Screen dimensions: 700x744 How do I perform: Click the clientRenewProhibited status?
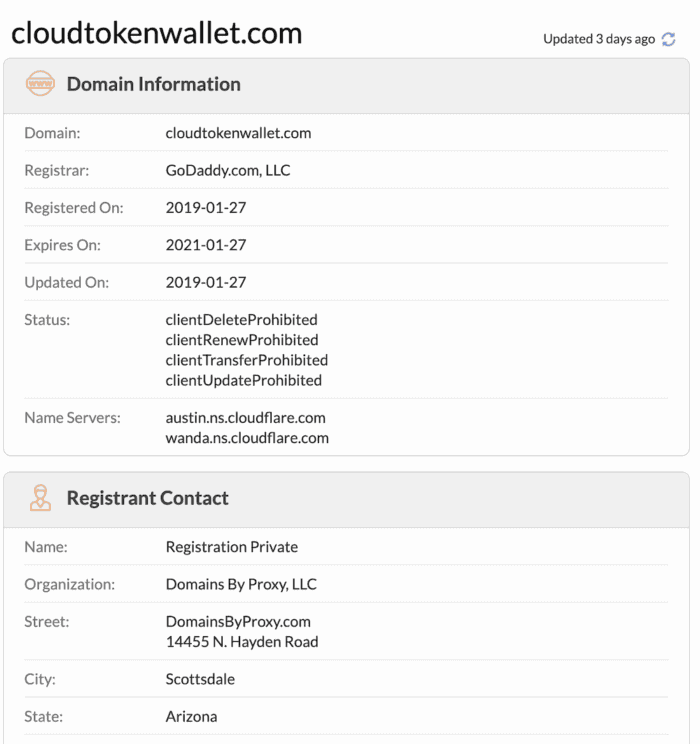coord(242,340)
